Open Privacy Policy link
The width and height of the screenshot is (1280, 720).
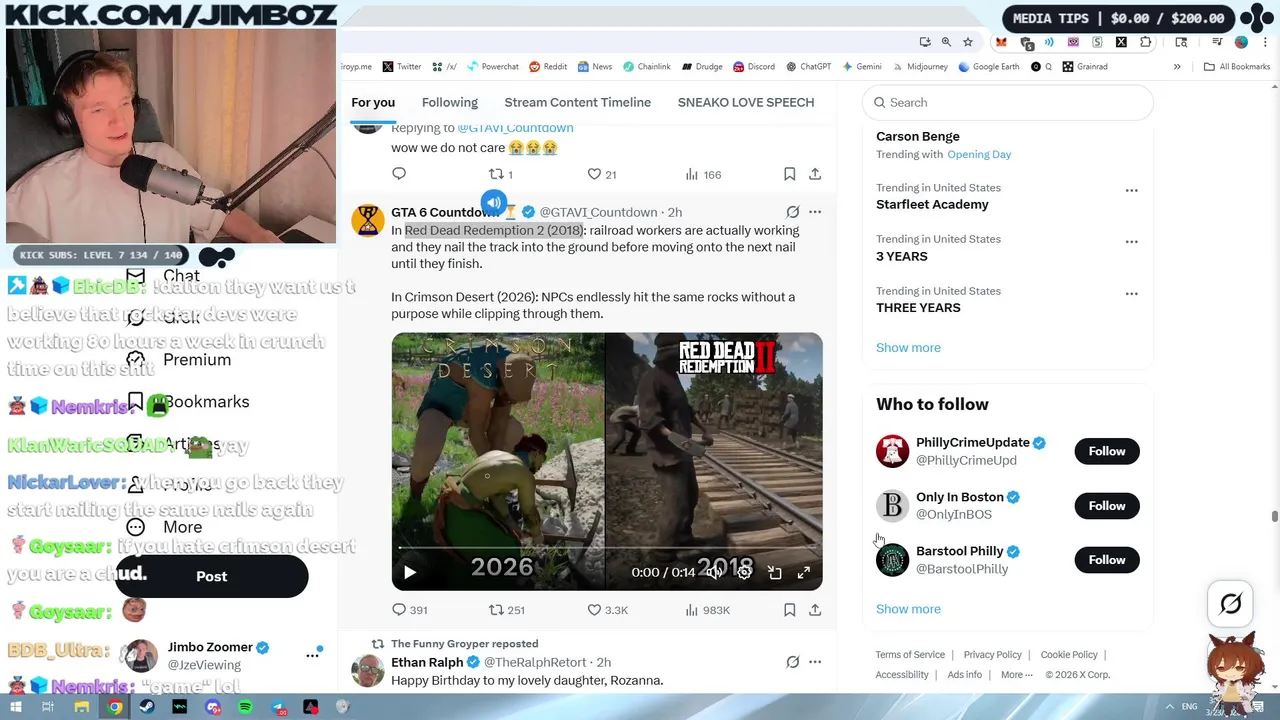coord(992,655)
